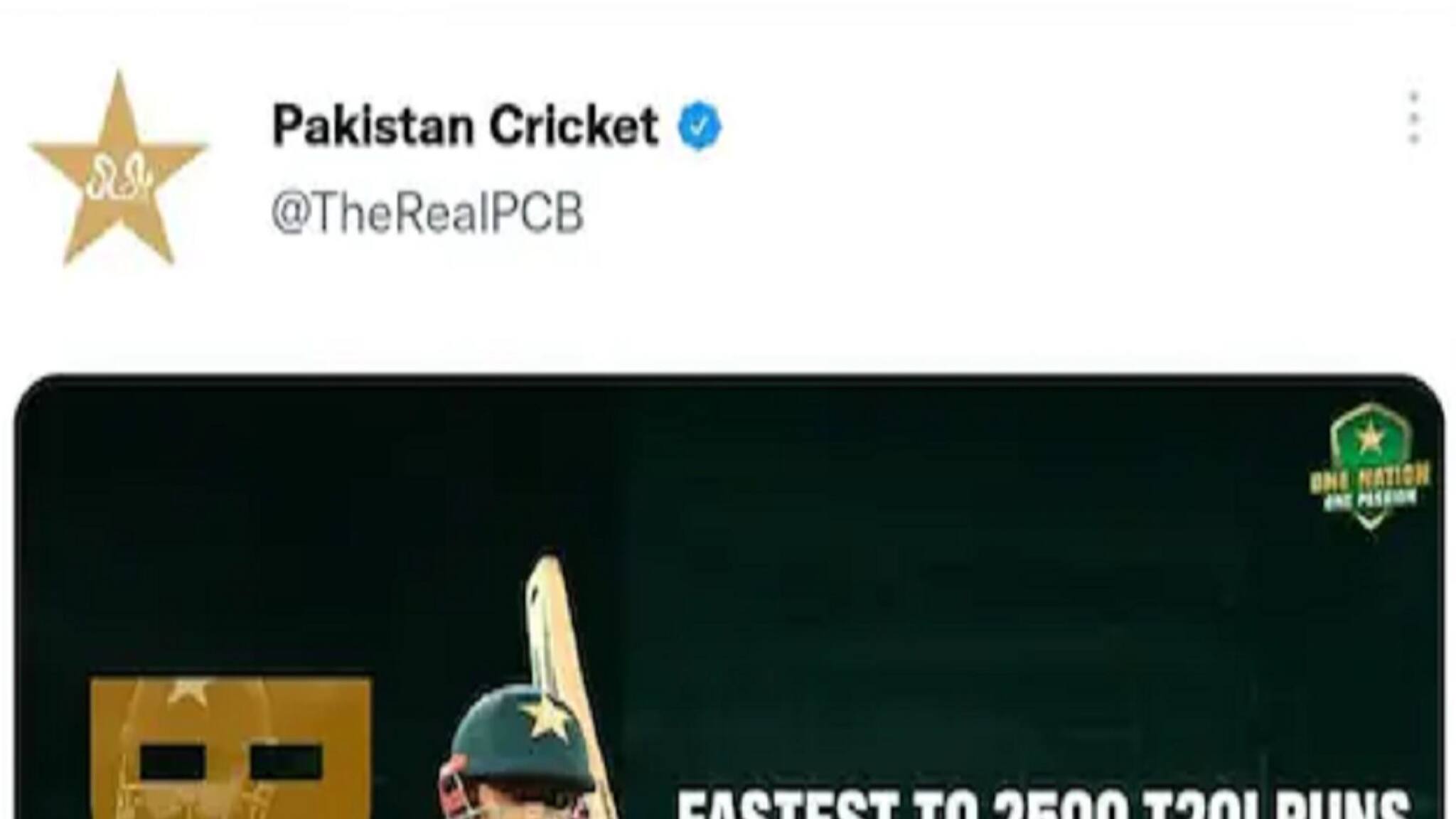The width and height of the screenshot is (1456, 819).
Task: Click the star inside the One Nation shield
Action: click(x=1370, y=439)
